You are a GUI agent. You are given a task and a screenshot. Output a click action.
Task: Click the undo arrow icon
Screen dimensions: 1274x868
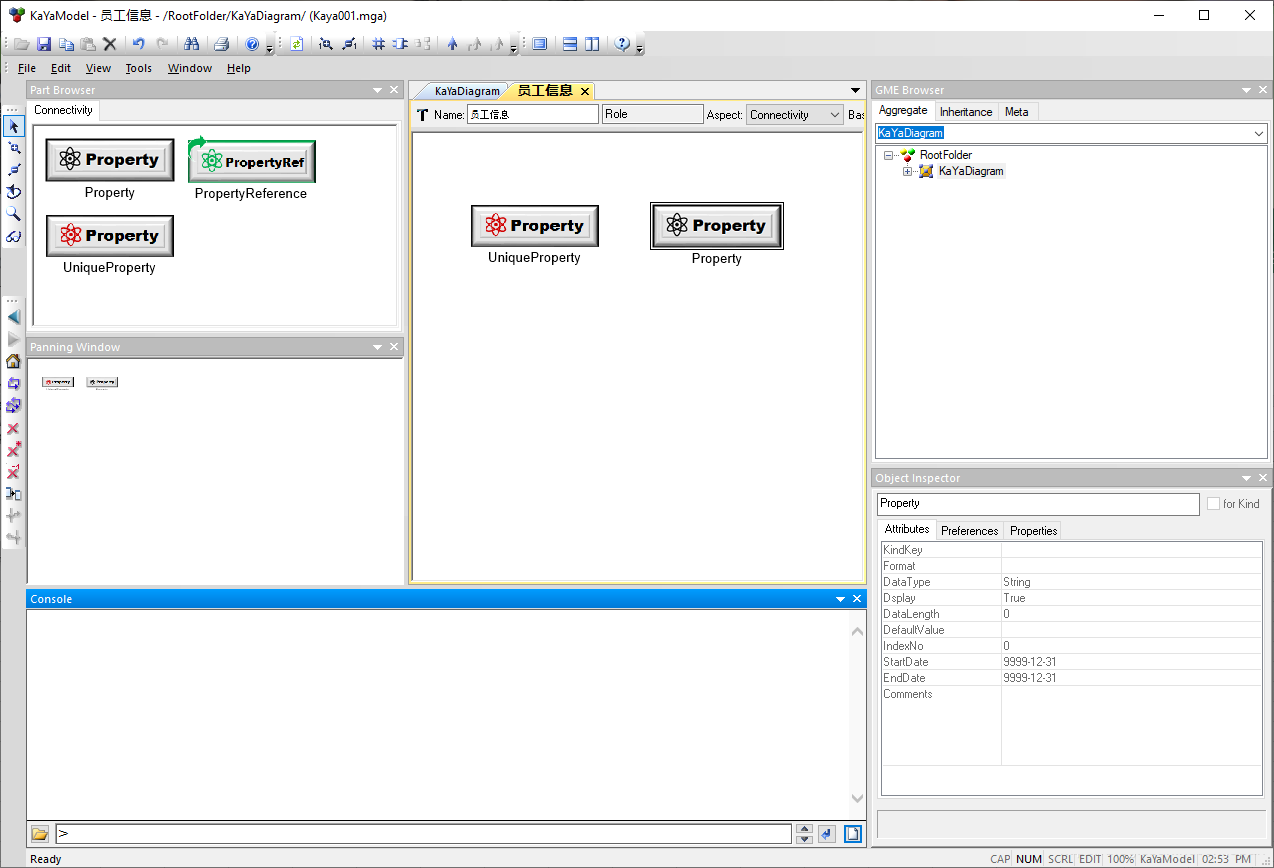tap(139, 44)
